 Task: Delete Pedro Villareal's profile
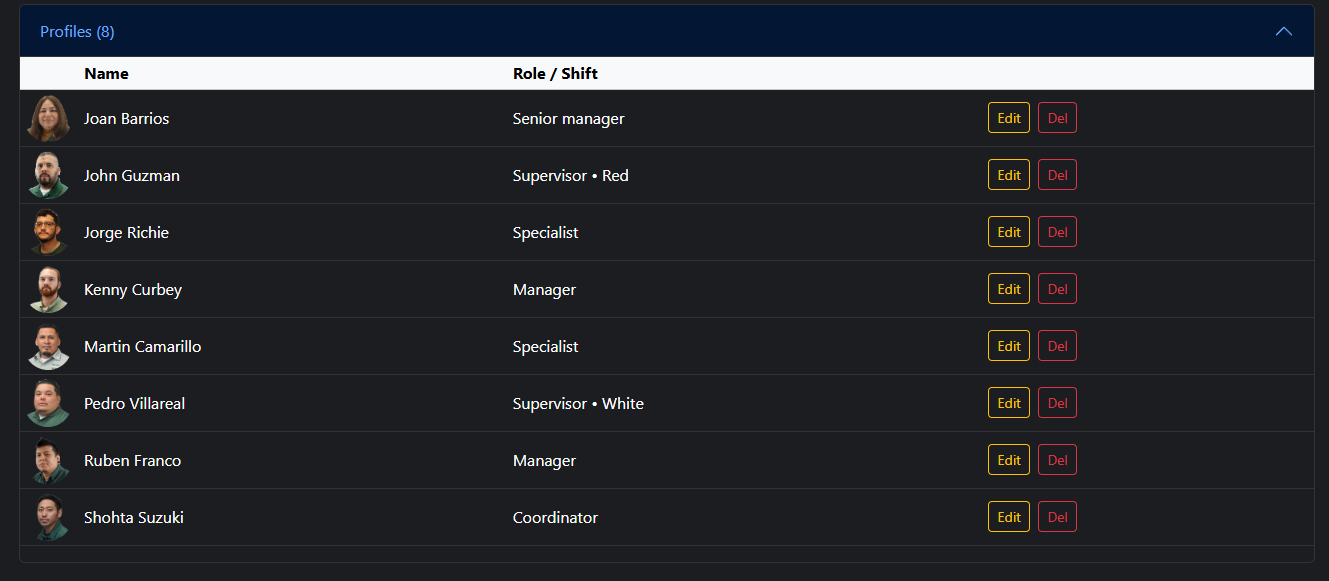(1057, 403)
